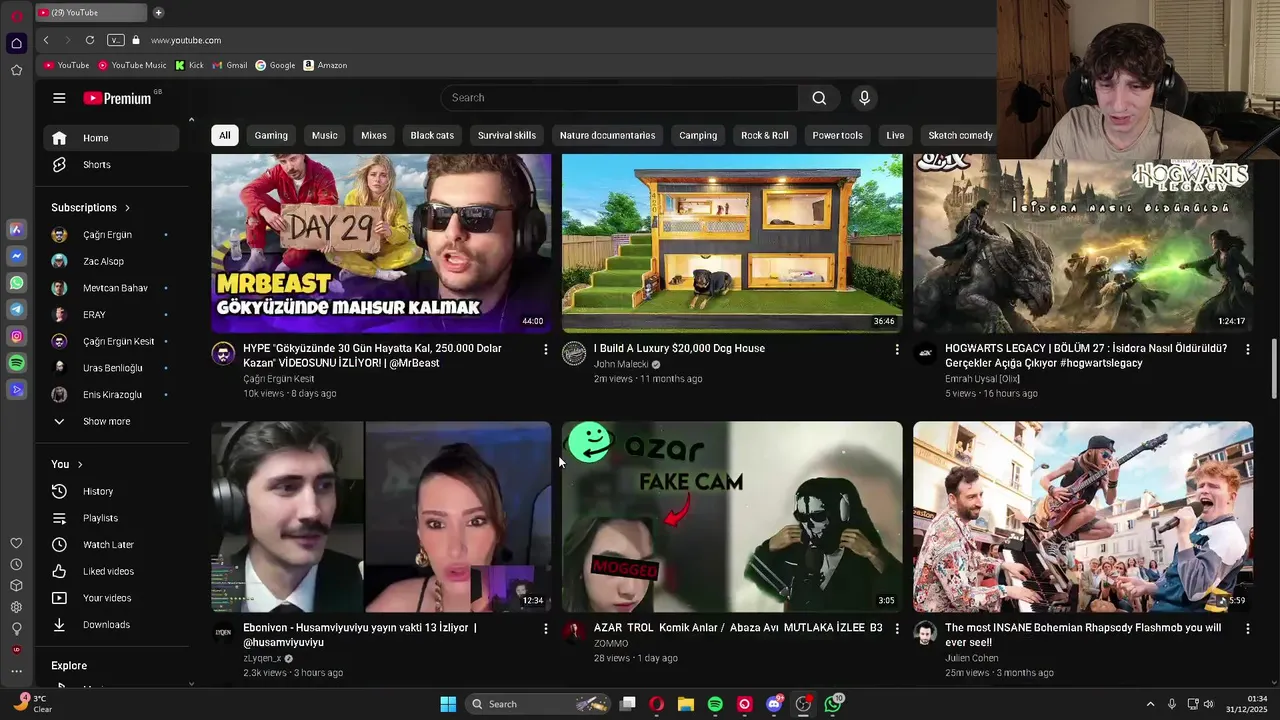Viewport: 1280px width, 720px height.
Task: Open Opera sidebar lightbulb icon
Action: tap(16, 629)
